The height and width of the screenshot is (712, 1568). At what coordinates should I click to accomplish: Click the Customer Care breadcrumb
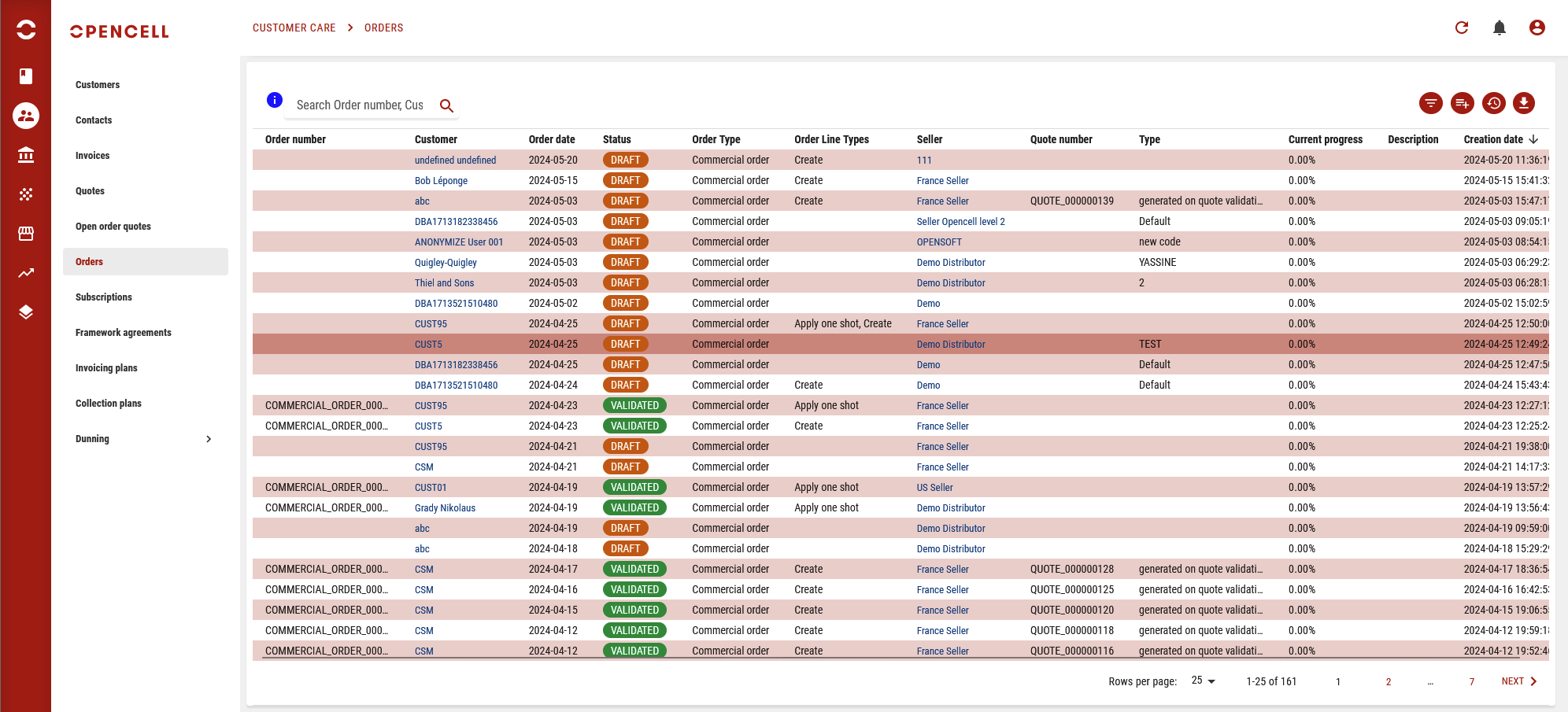[294, 28]
